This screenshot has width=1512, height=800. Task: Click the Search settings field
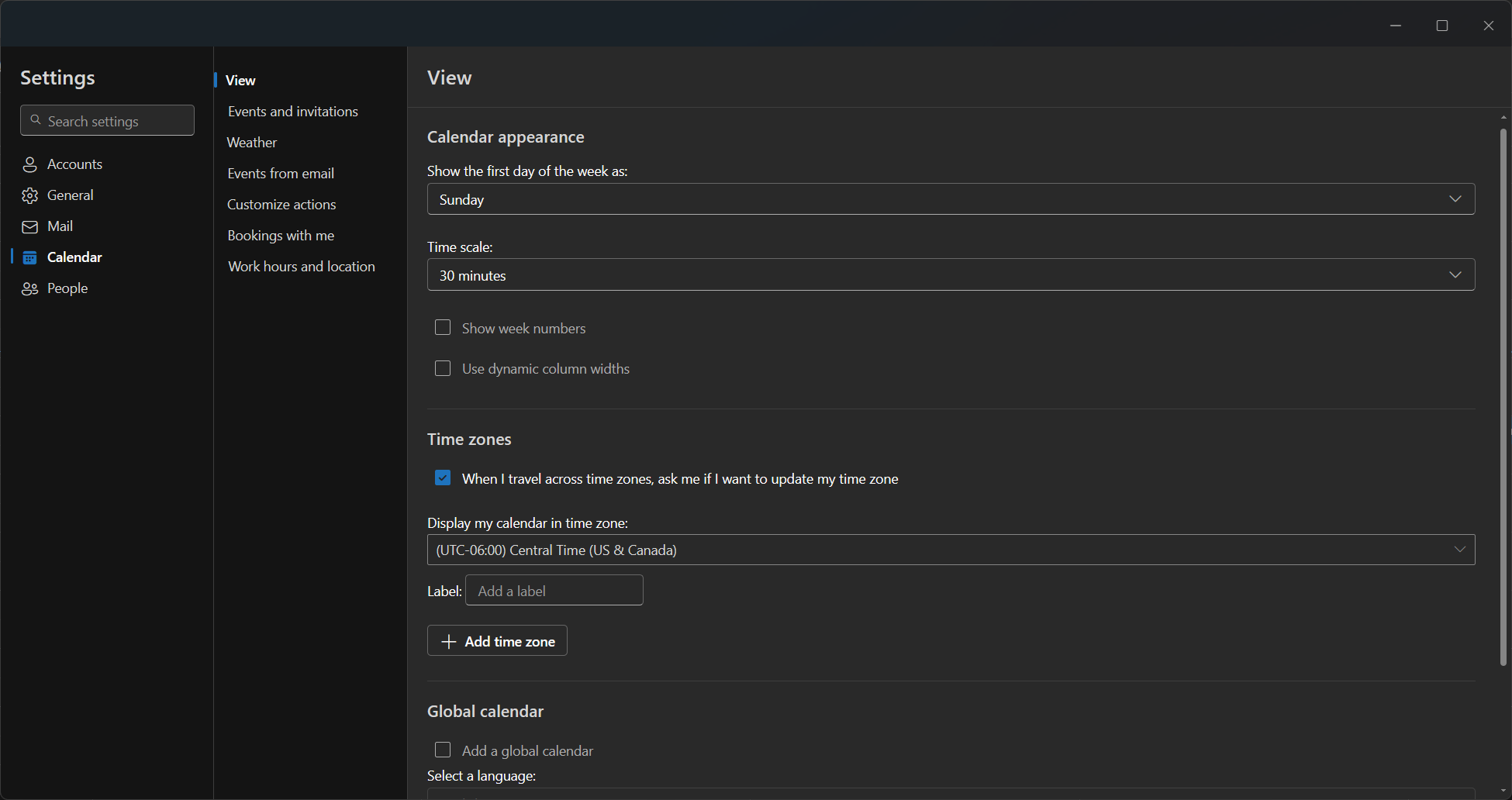107,120
